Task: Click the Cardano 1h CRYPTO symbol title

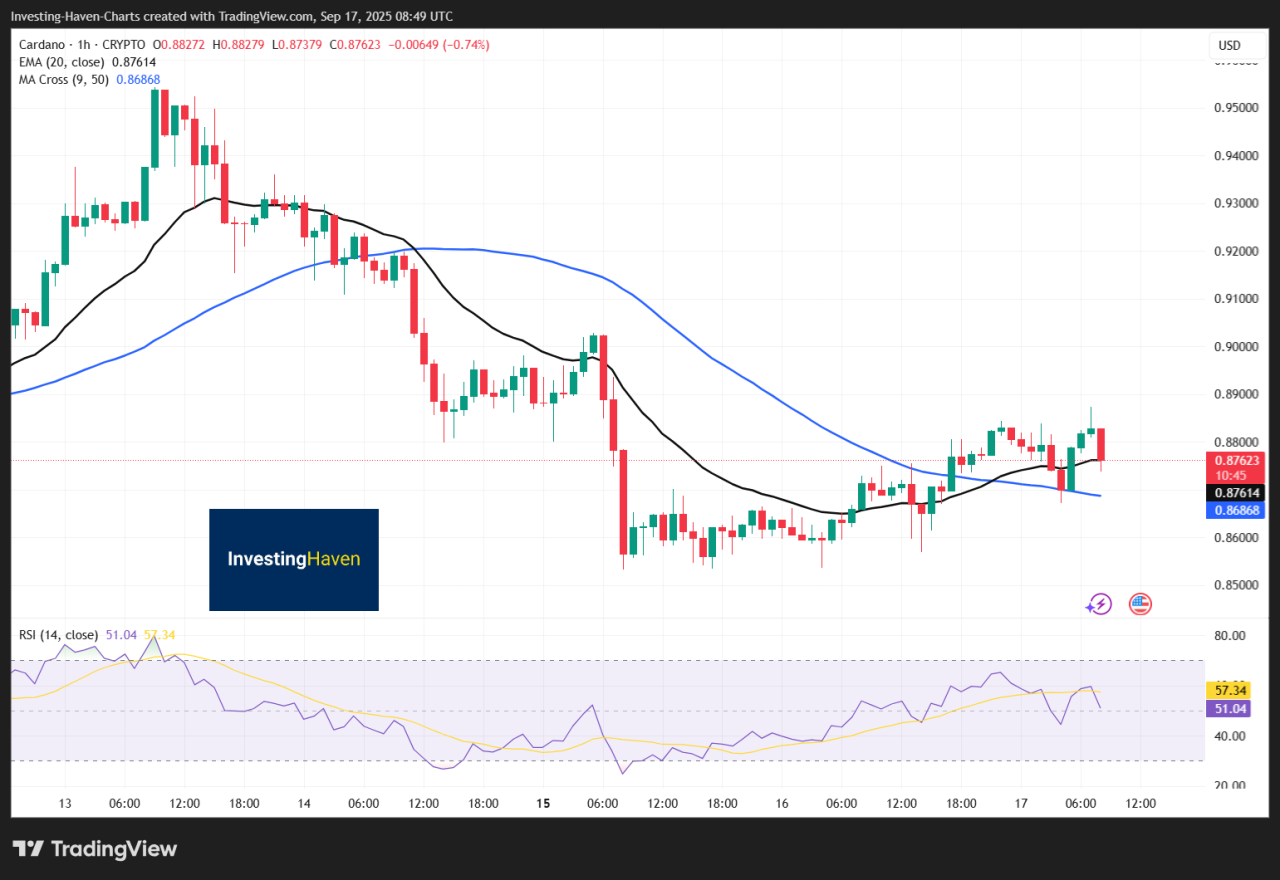Action: click(82, 45)
